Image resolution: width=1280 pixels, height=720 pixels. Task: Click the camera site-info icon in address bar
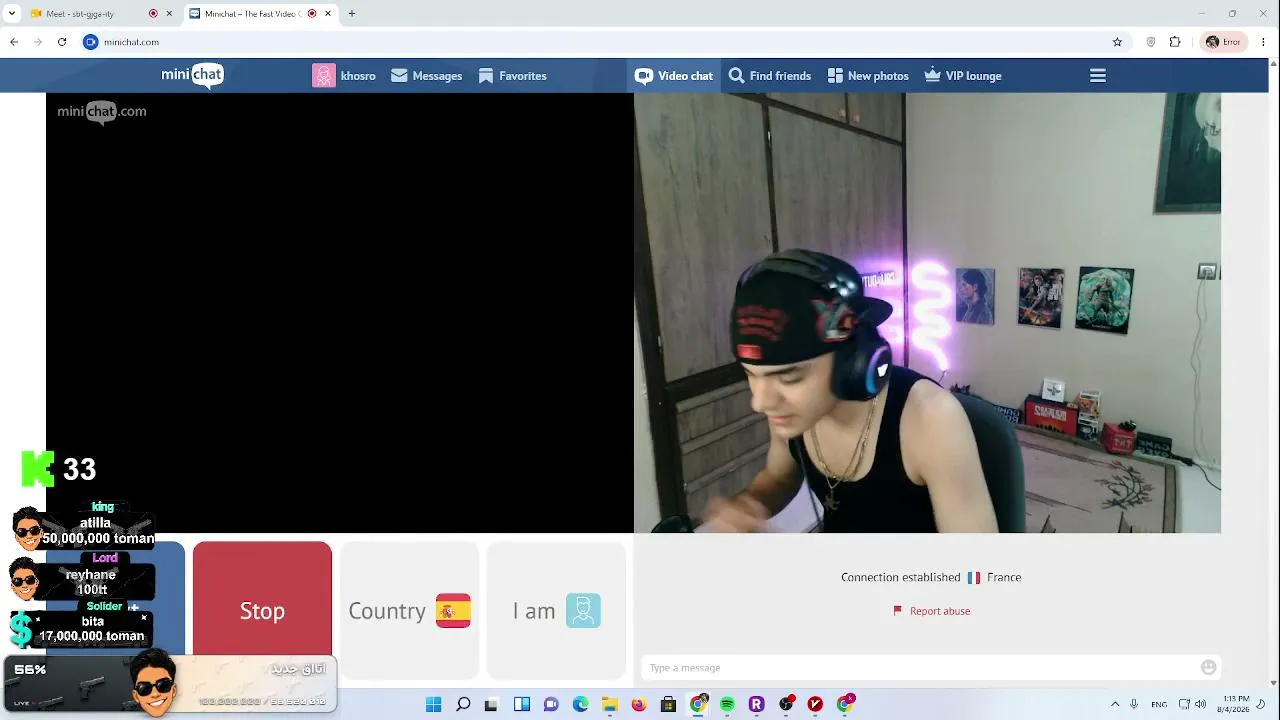[90, 42]
